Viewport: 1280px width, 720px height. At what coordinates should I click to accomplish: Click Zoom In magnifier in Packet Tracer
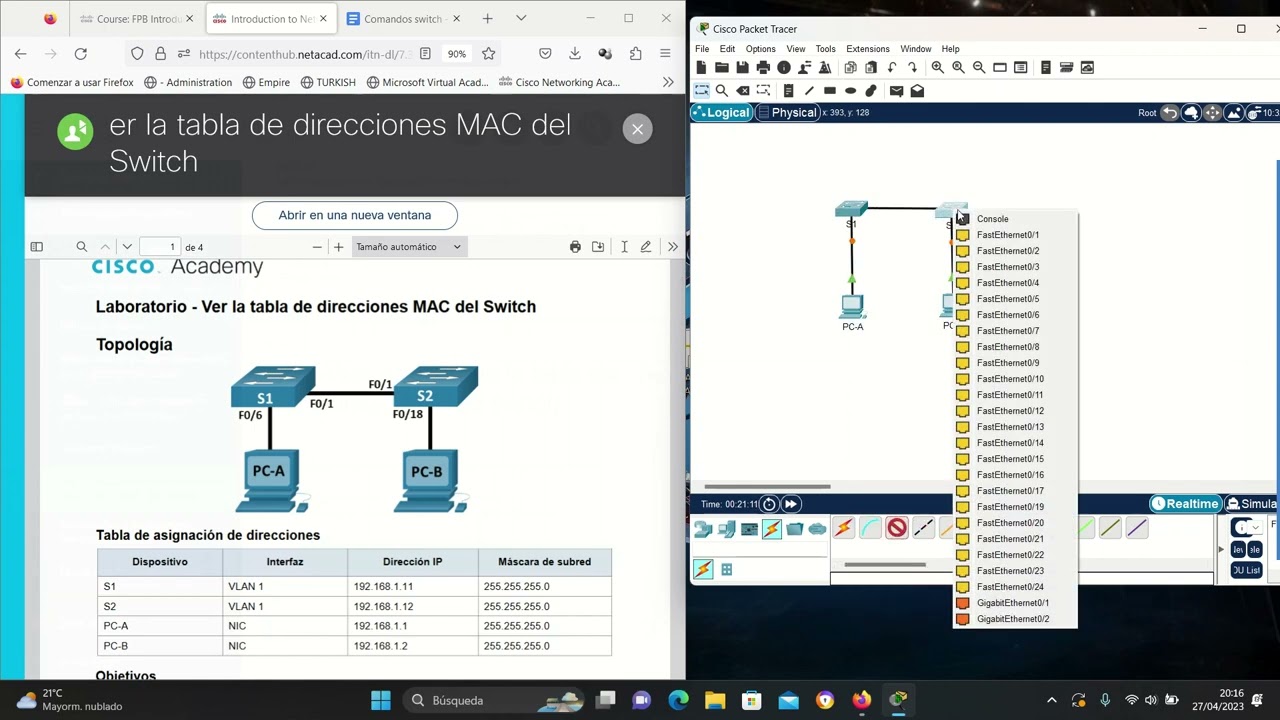coord(937,67)
